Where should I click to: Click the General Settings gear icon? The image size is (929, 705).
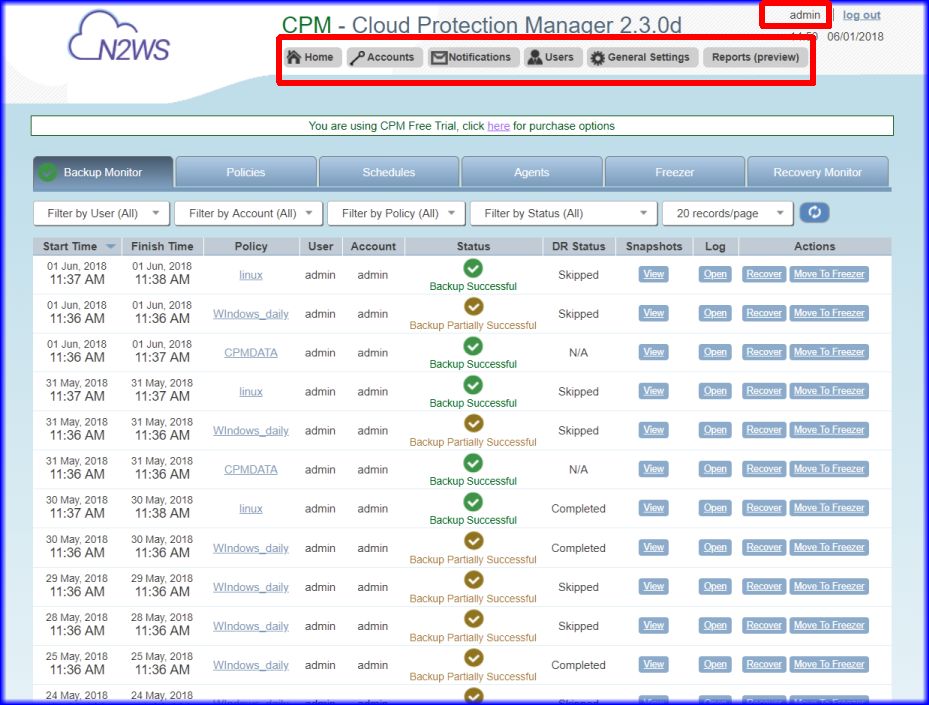pyautogui.click(x=597, y=58)
